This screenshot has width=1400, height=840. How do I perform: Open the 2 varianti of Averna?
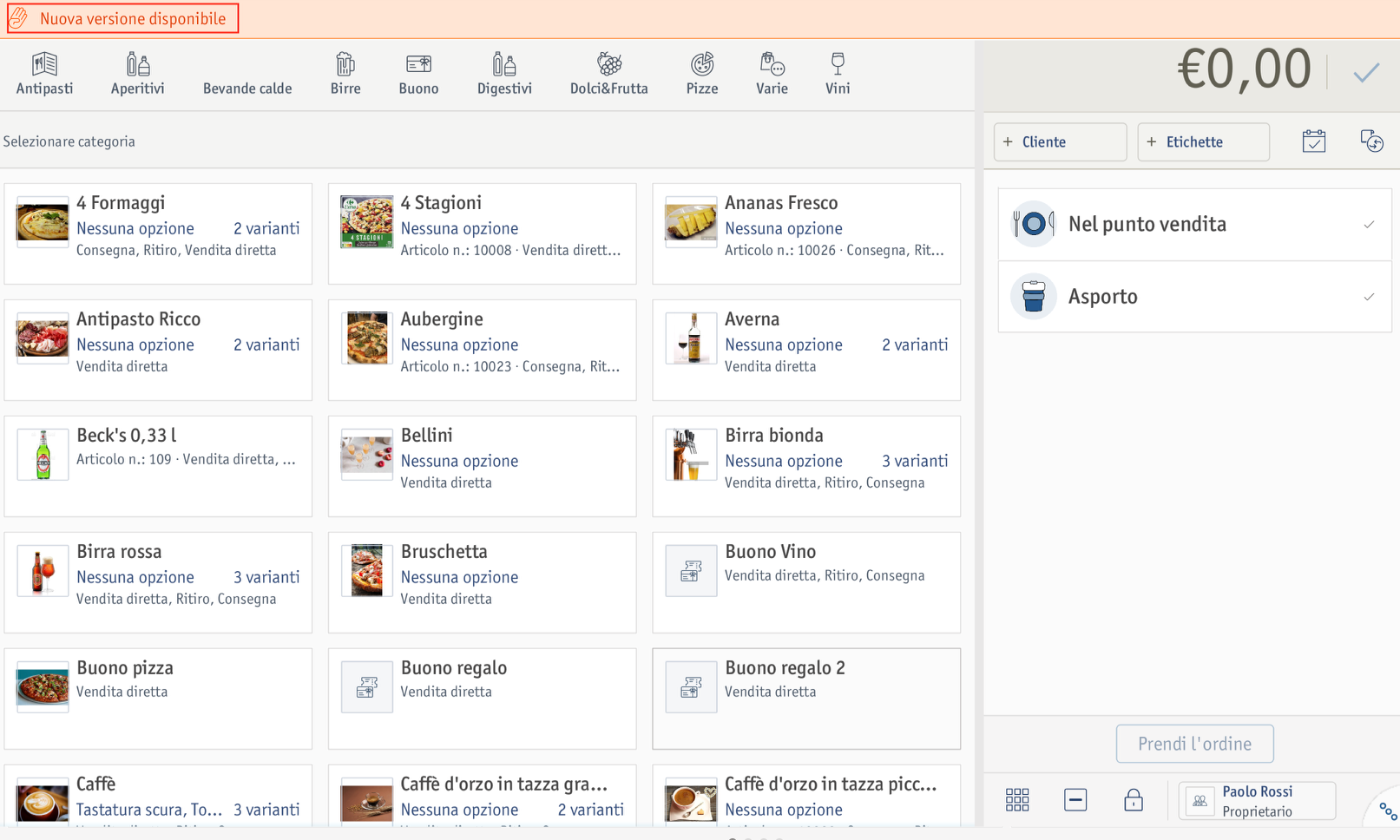(x=915, y=345)
